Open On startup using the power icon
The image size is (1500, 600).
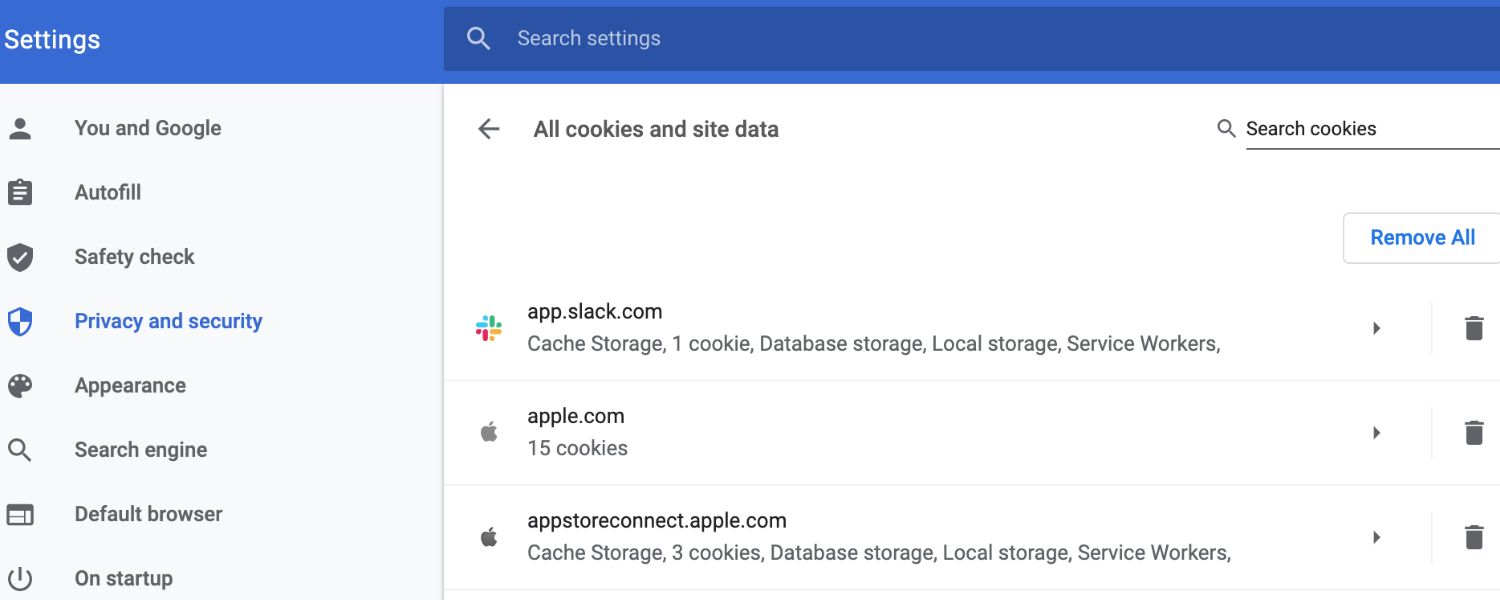(x=21, y=577)
